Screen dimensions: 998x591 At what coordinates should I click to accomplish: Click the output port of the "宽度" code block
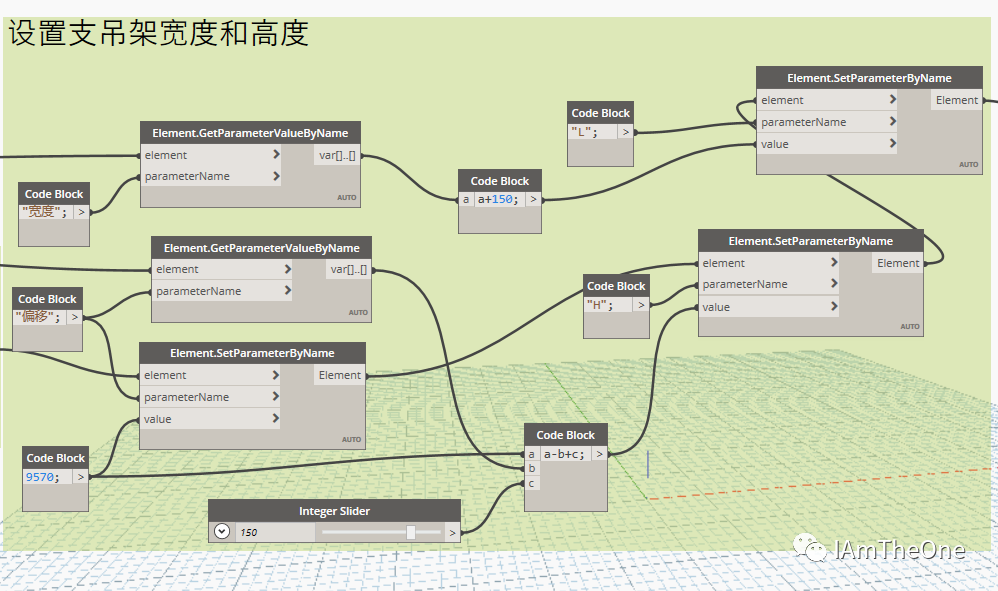click(x=81, y=212)
